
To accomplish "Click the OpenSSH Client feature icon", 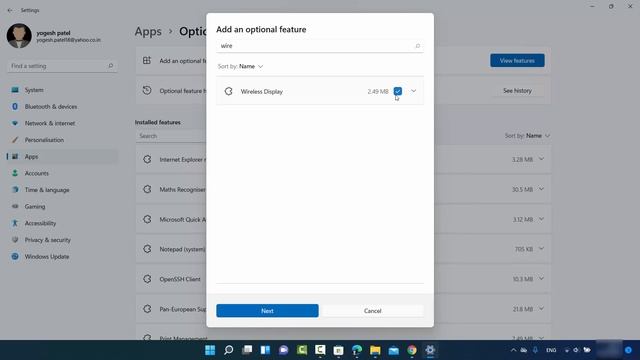I will [x=147, y=279].
